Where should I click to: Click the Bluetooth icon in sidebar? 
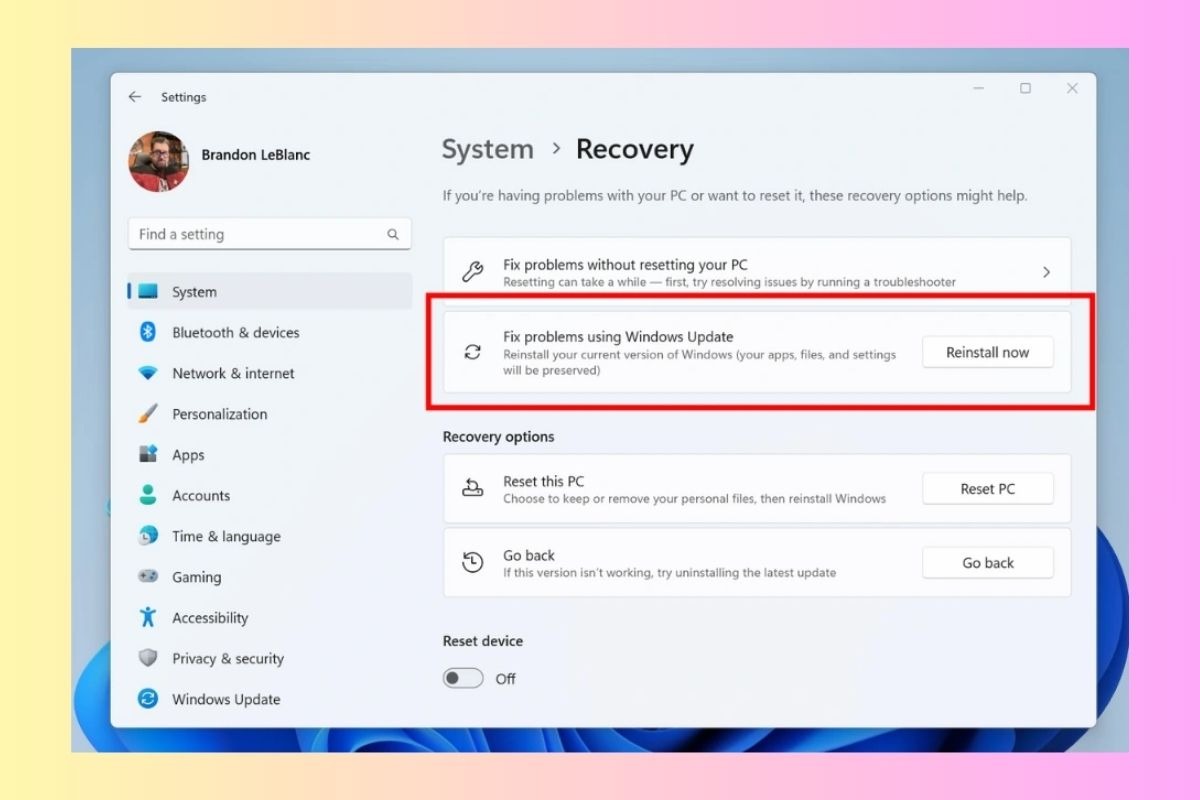coord(148,332)
